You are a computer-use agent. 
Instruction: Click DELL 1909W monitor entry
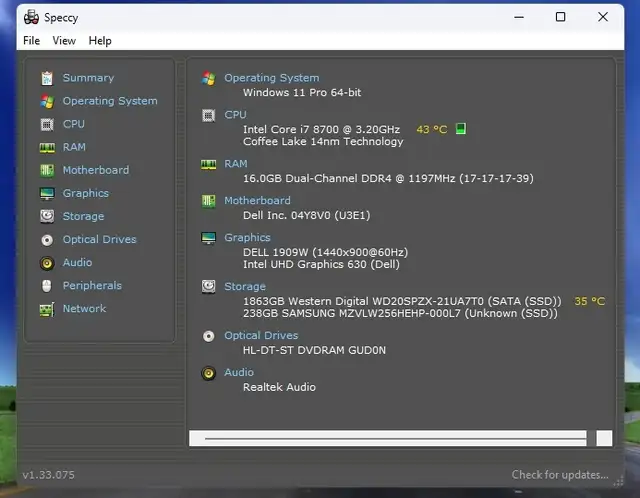tap(325, 252)
